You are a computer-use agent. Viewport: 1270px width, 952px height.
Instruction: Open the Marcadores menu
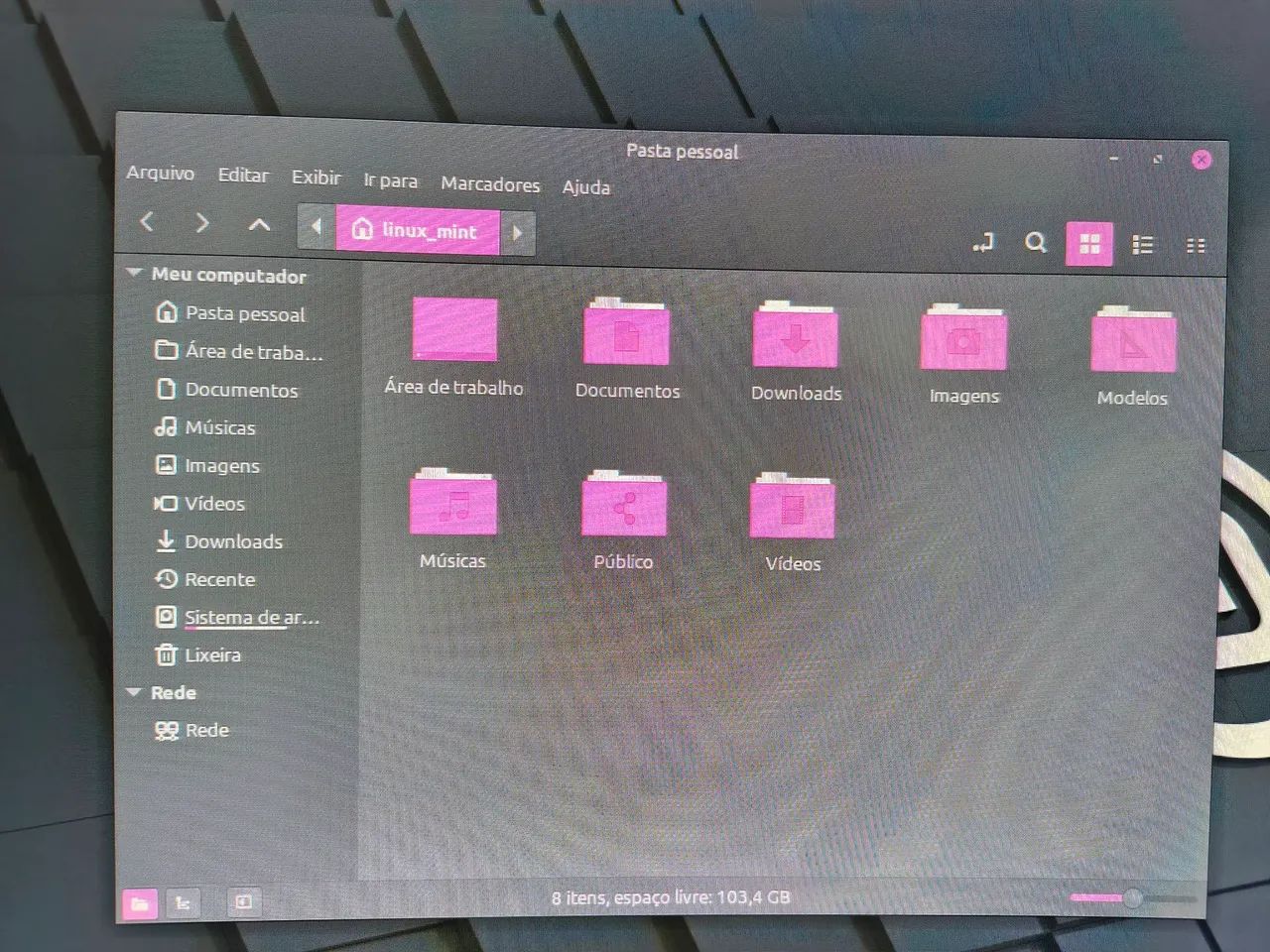pyautogui.click(x=490, y=183)
